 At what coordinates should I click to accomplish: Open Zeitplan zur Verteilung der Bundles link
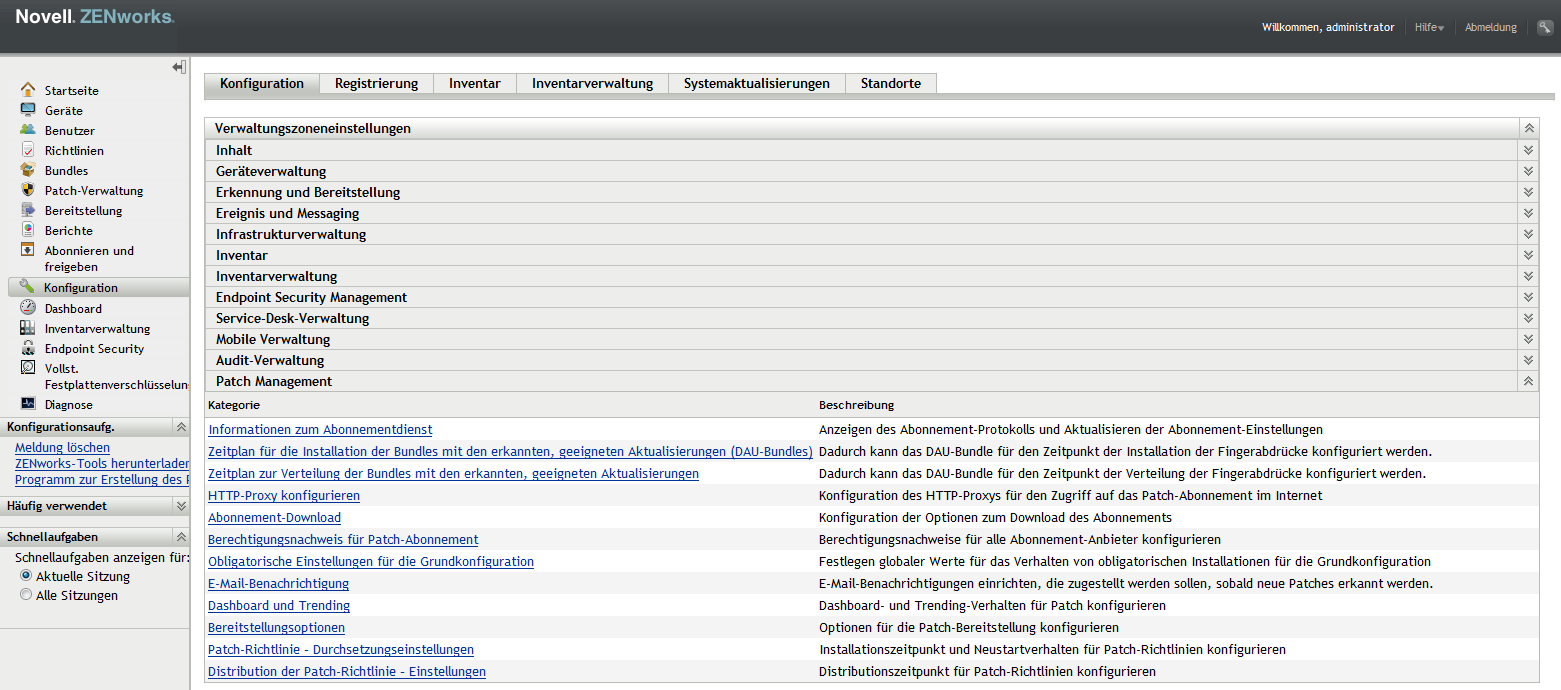(x=453, y=473)
